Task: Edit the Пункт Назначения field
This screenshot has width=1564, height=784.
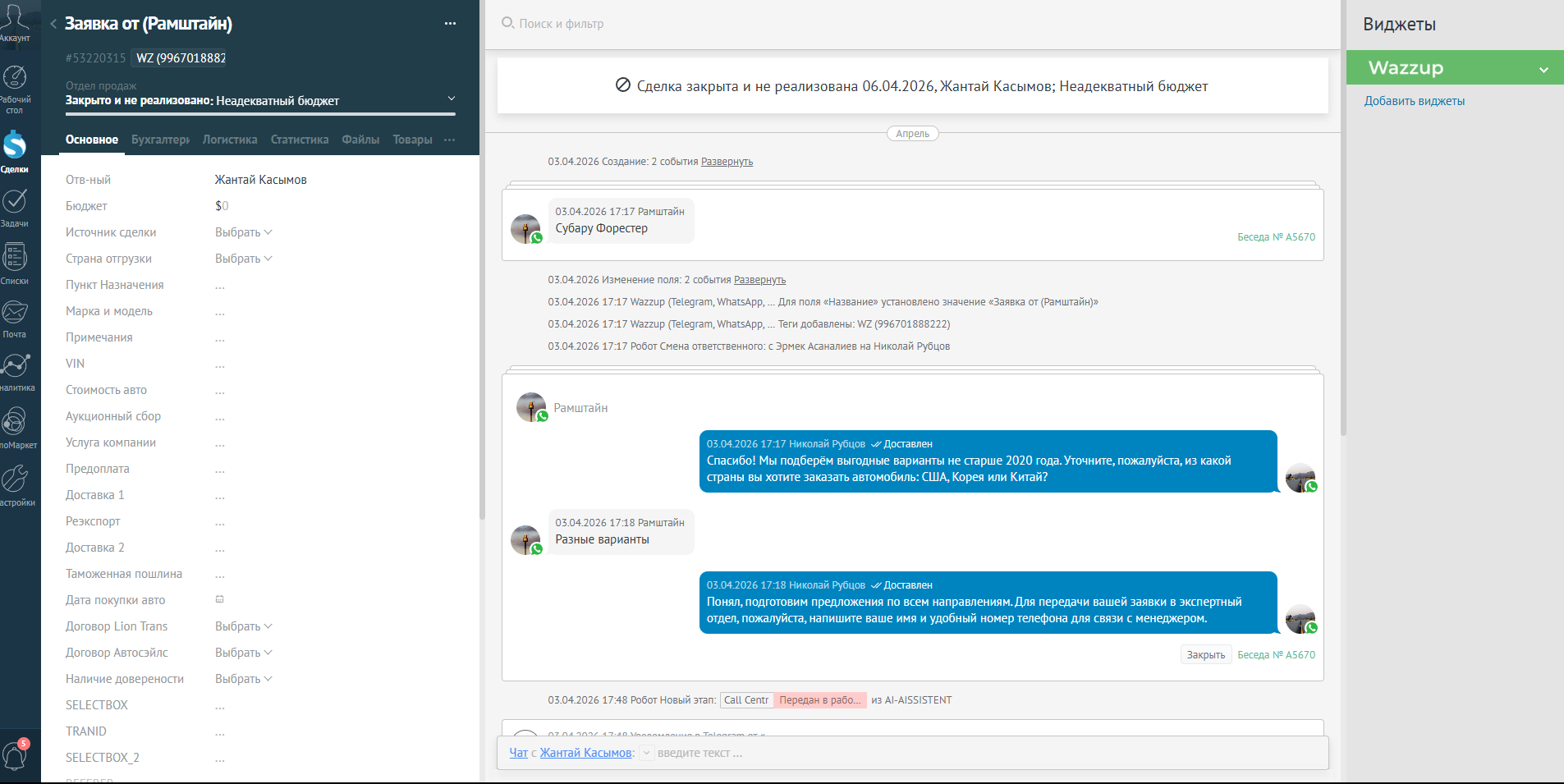Action: click(219, 286)
